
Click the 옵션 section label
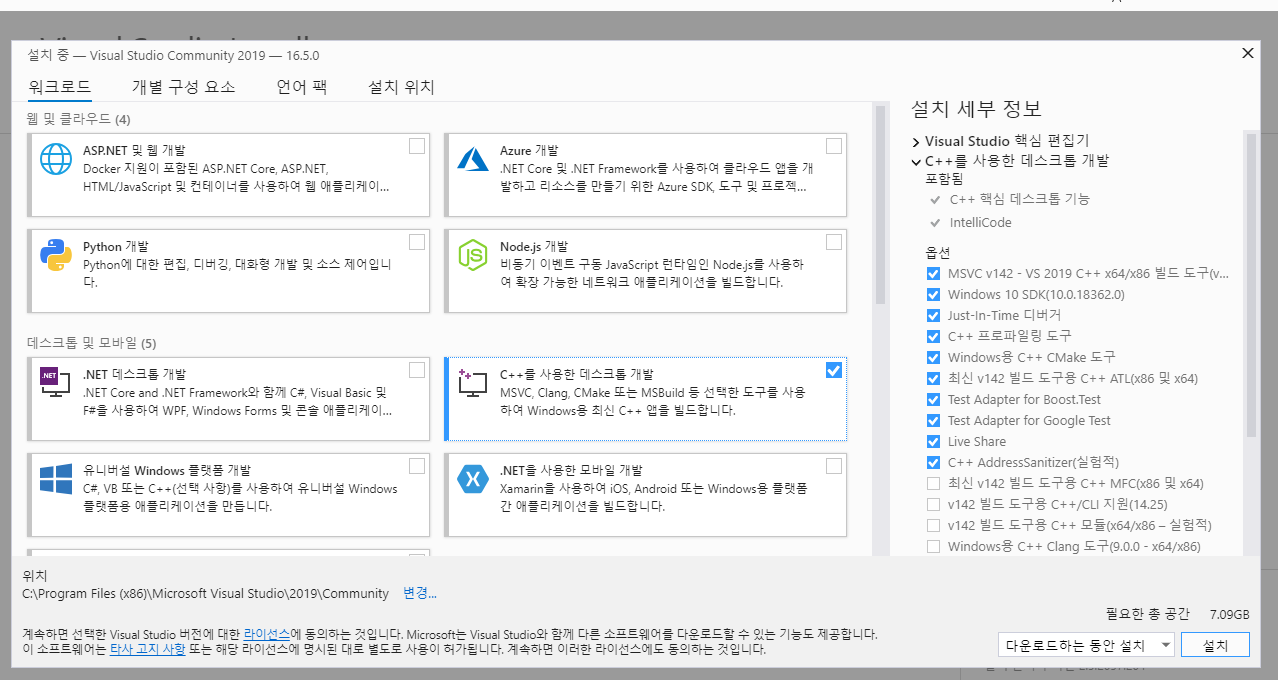click(937, 252)
